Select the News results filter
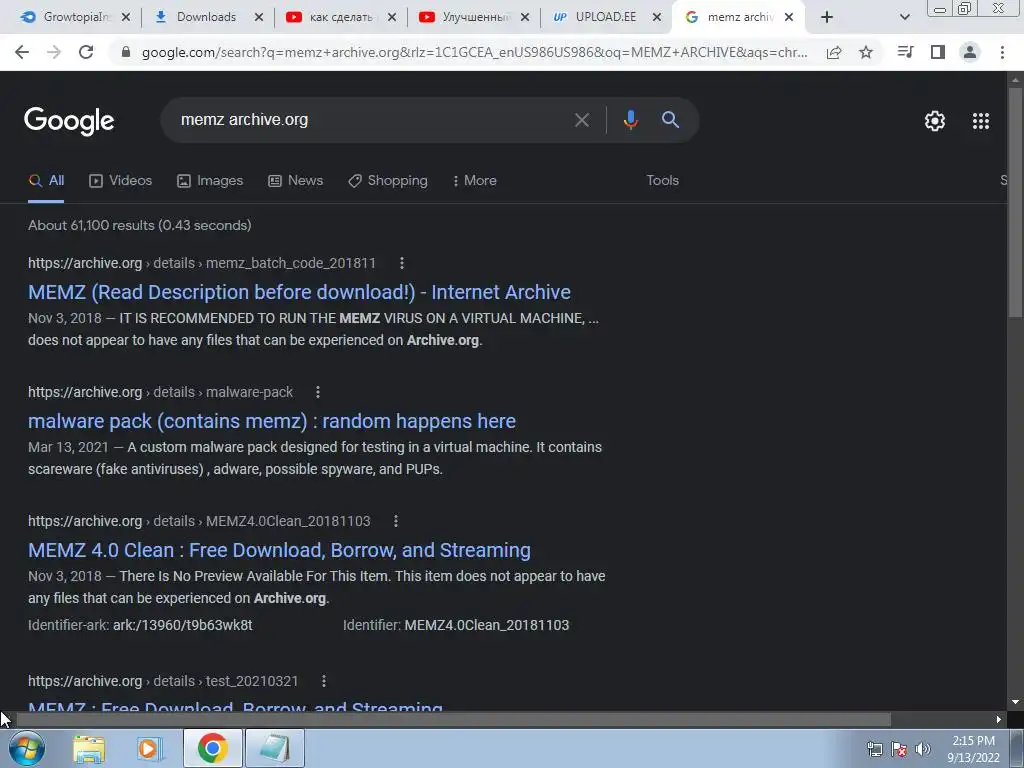The height and width of the screenshot is (768, 1024). click(296, 180)
